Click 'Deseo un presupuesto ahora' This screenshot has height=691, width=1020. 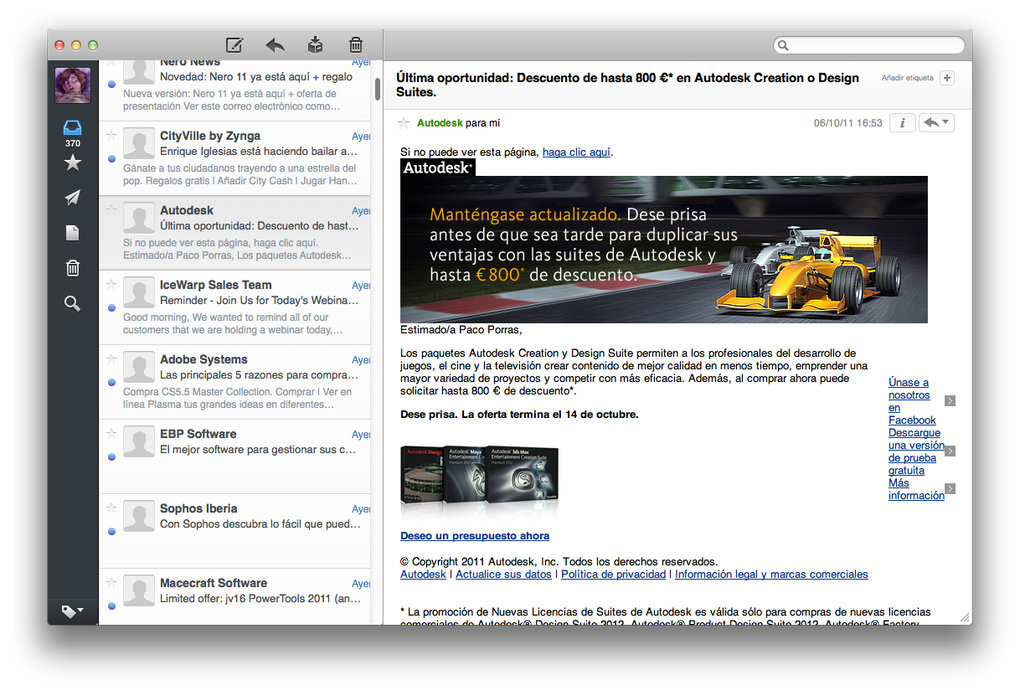tap(474, 536)
